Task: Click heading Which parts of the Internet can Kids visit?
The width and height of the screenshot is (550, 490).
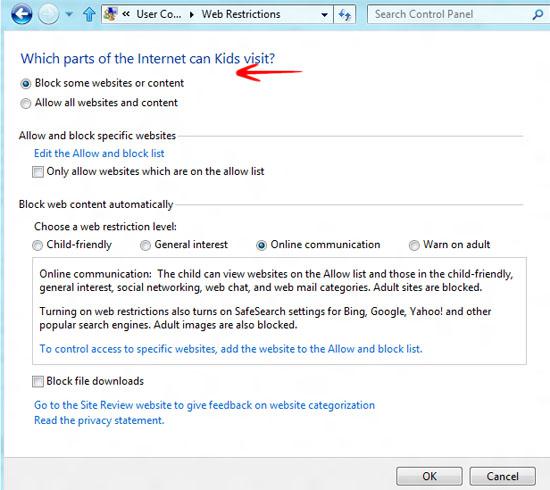Action: [148, 59]
